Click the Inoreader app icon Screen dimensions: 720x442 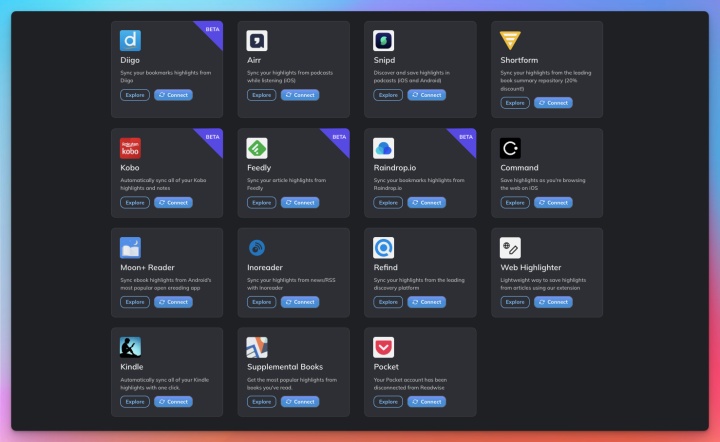pyautogui.click(x=257, y=248)
